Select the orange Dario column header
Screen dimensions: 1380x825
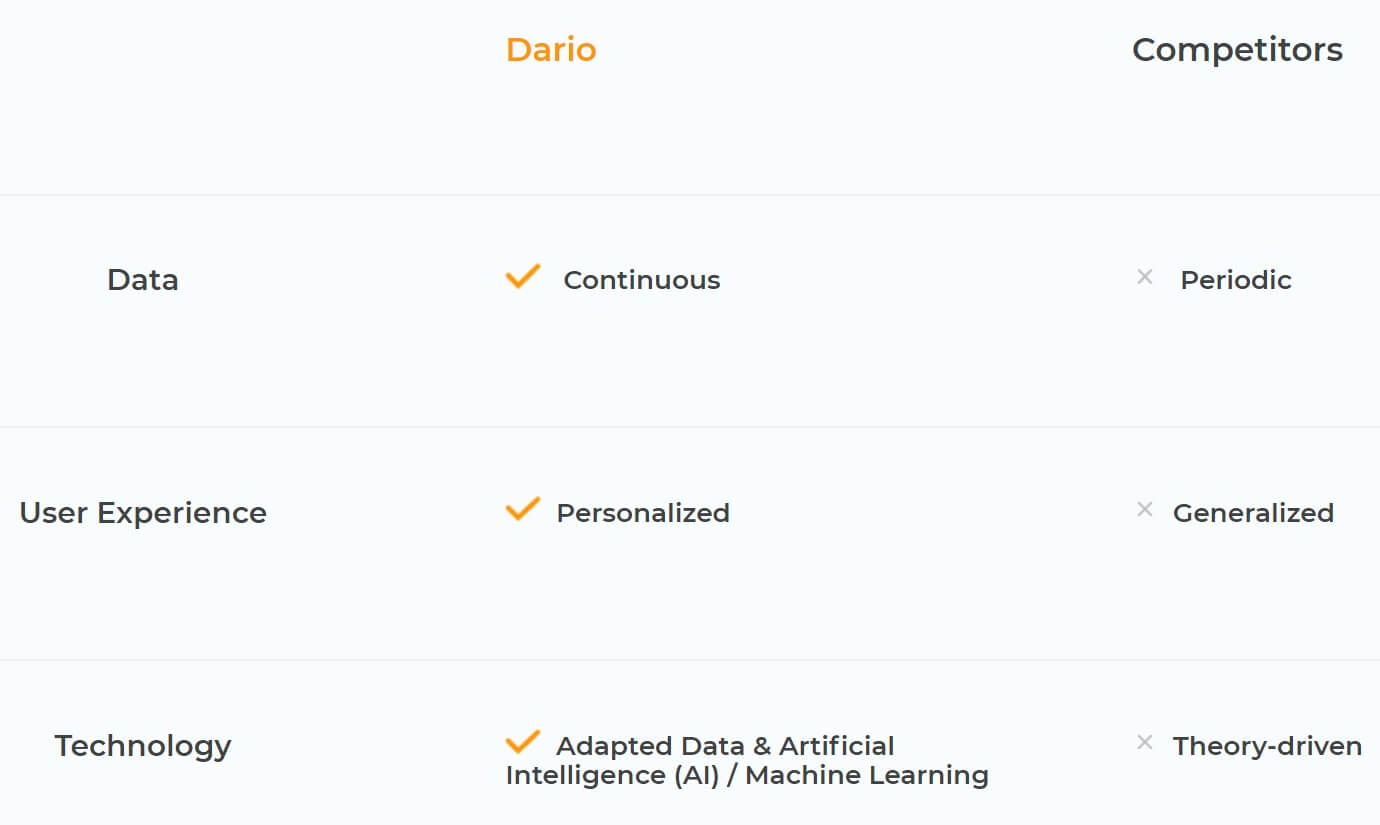(551, 49)
